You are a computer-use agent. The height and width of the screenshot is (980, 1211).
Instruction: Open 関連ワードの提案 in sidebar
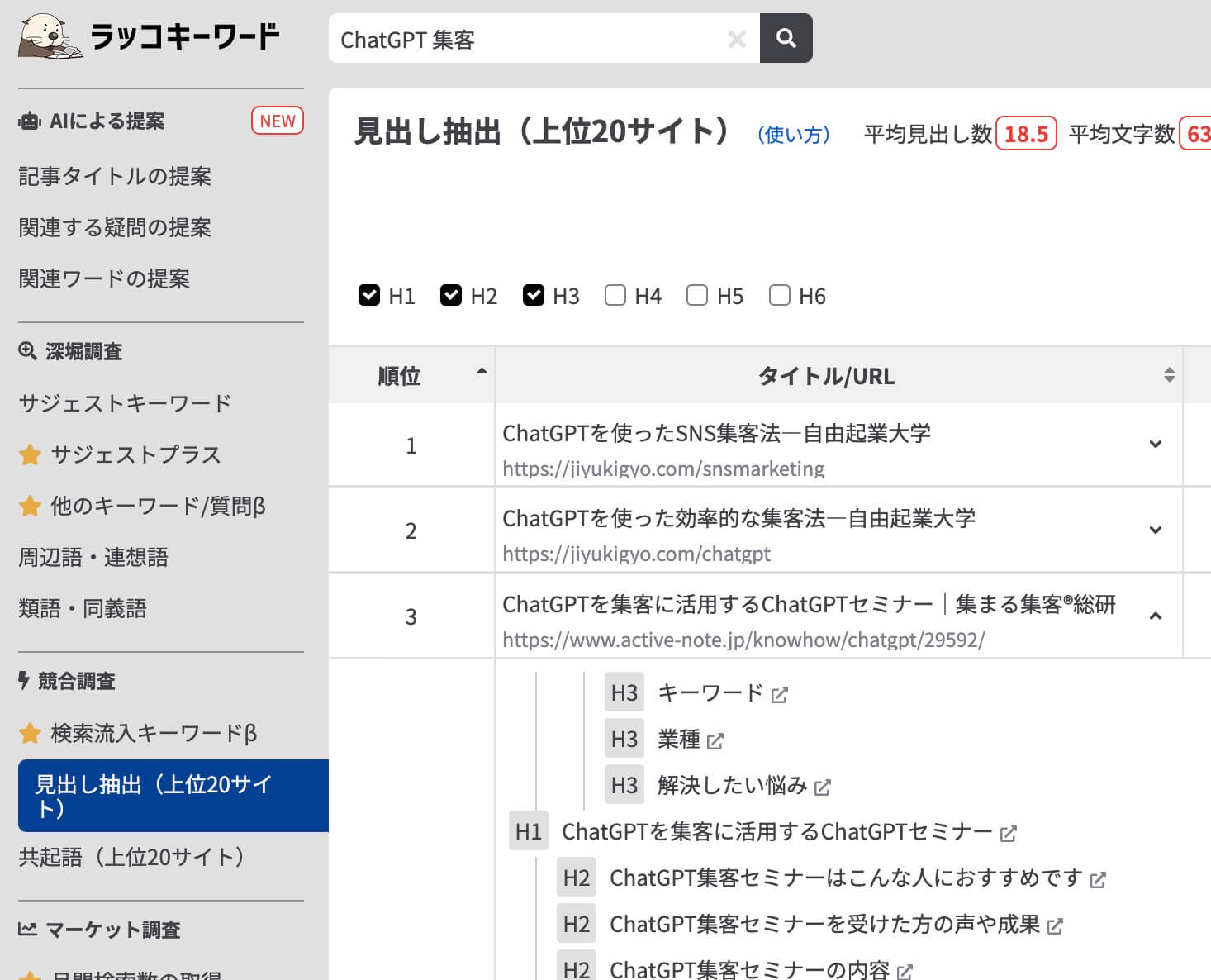coord(104,278)
